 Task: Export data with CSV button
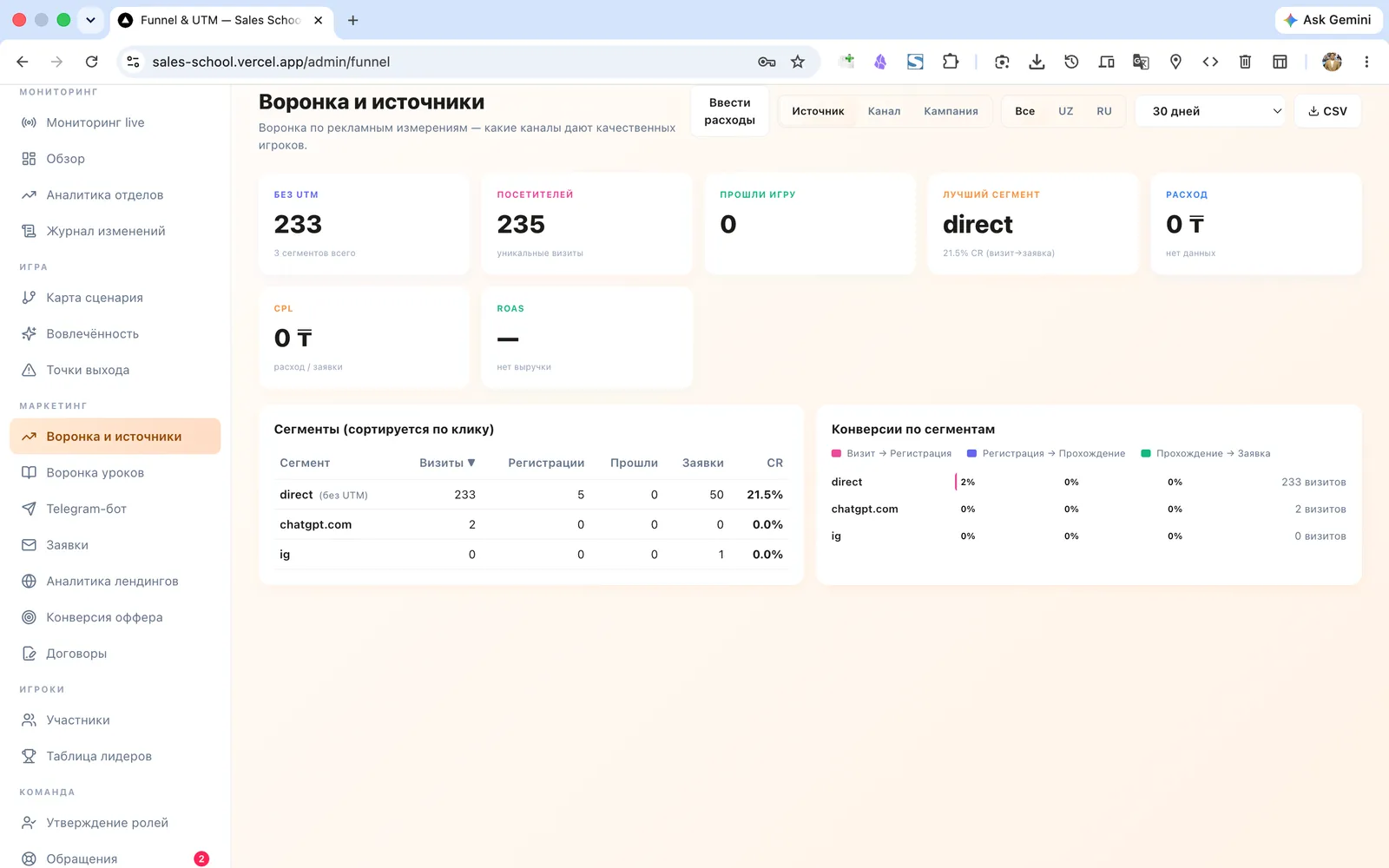pyautogui.click(x=1327, y=111)
